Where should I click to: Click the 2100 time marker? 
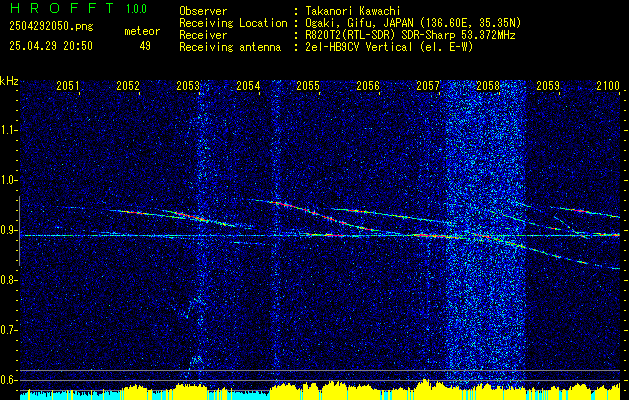pyautogui.click(x=608, y=85)
